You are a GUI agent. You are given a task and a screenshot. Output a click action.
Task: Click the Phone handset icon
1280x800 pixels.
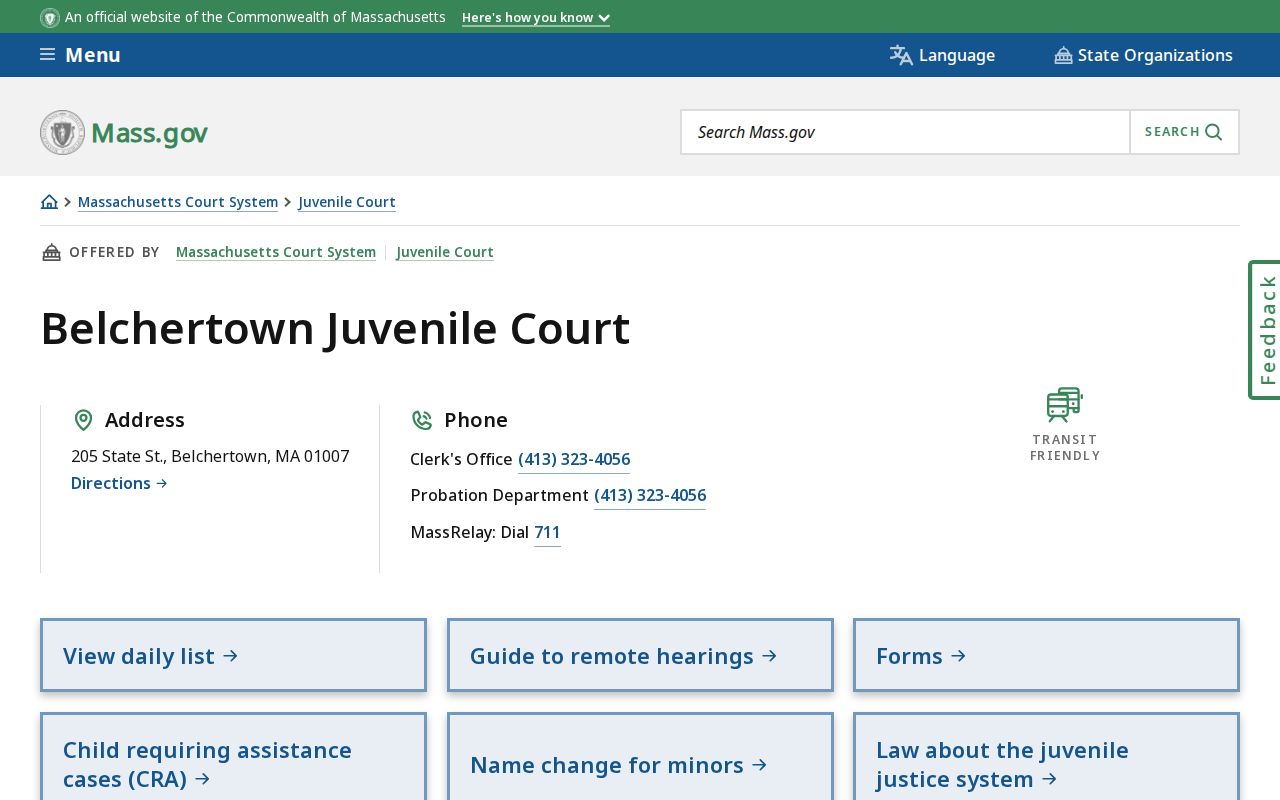[422, 420]
